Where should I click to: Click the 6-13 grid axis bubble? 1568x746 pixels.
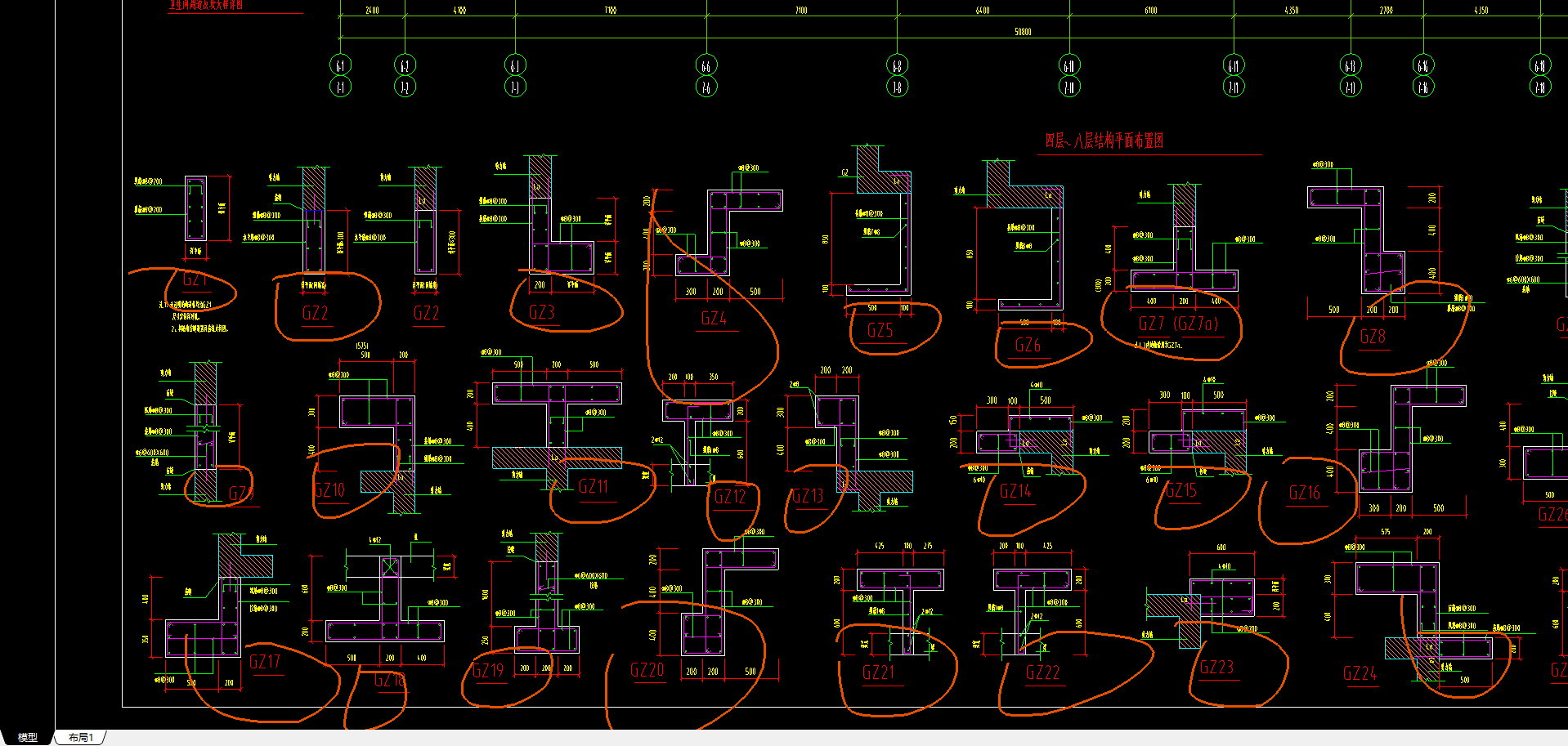(x=1351, y=65)
